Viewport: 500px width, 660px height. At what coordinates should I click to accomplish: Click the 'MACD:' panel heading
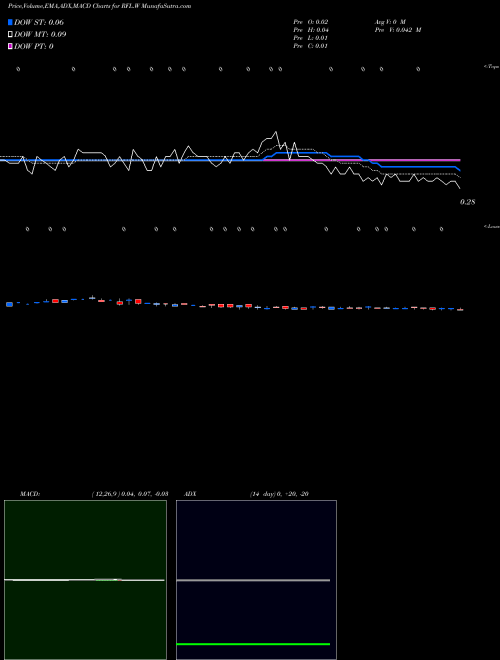(30, 494)
